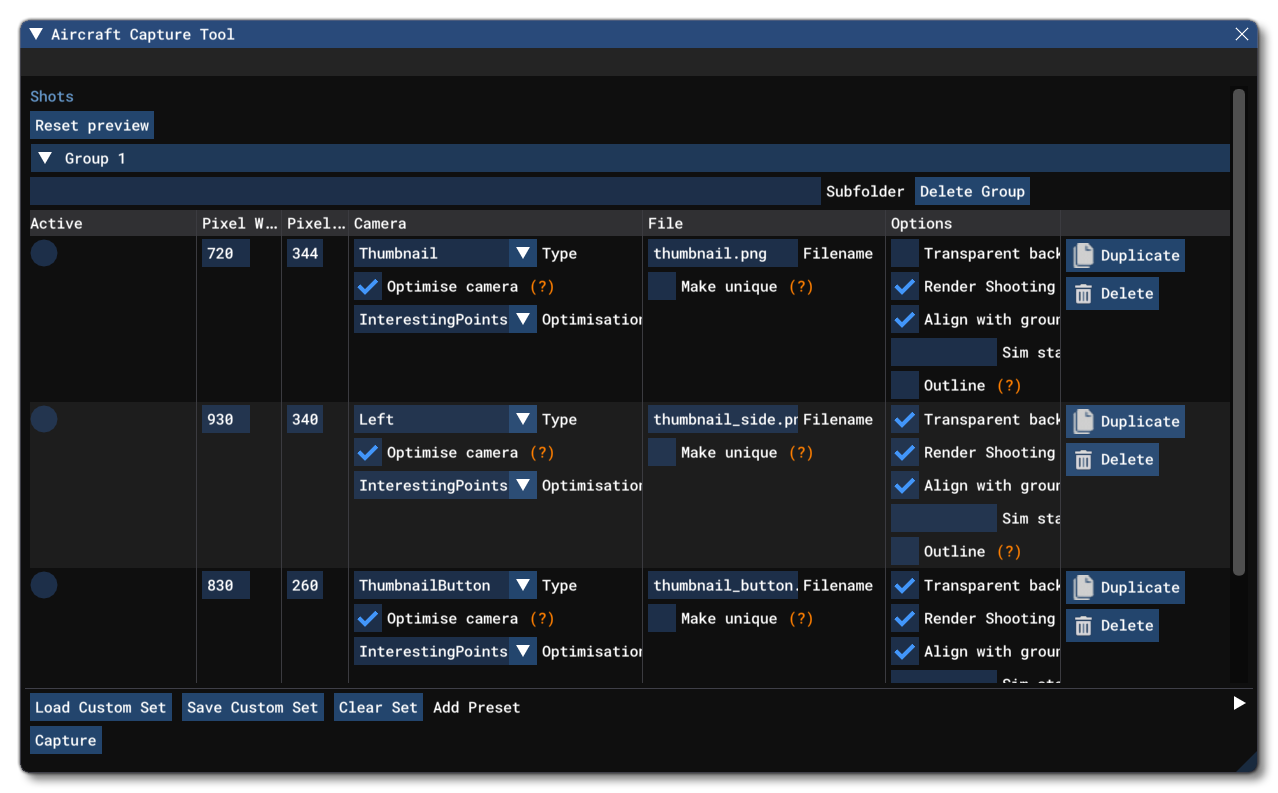Click Delete trash icon for thumbnail.png shot
Viewport: 1278px width, 793px height.
pyautogui.click(x=1082, y=294)
